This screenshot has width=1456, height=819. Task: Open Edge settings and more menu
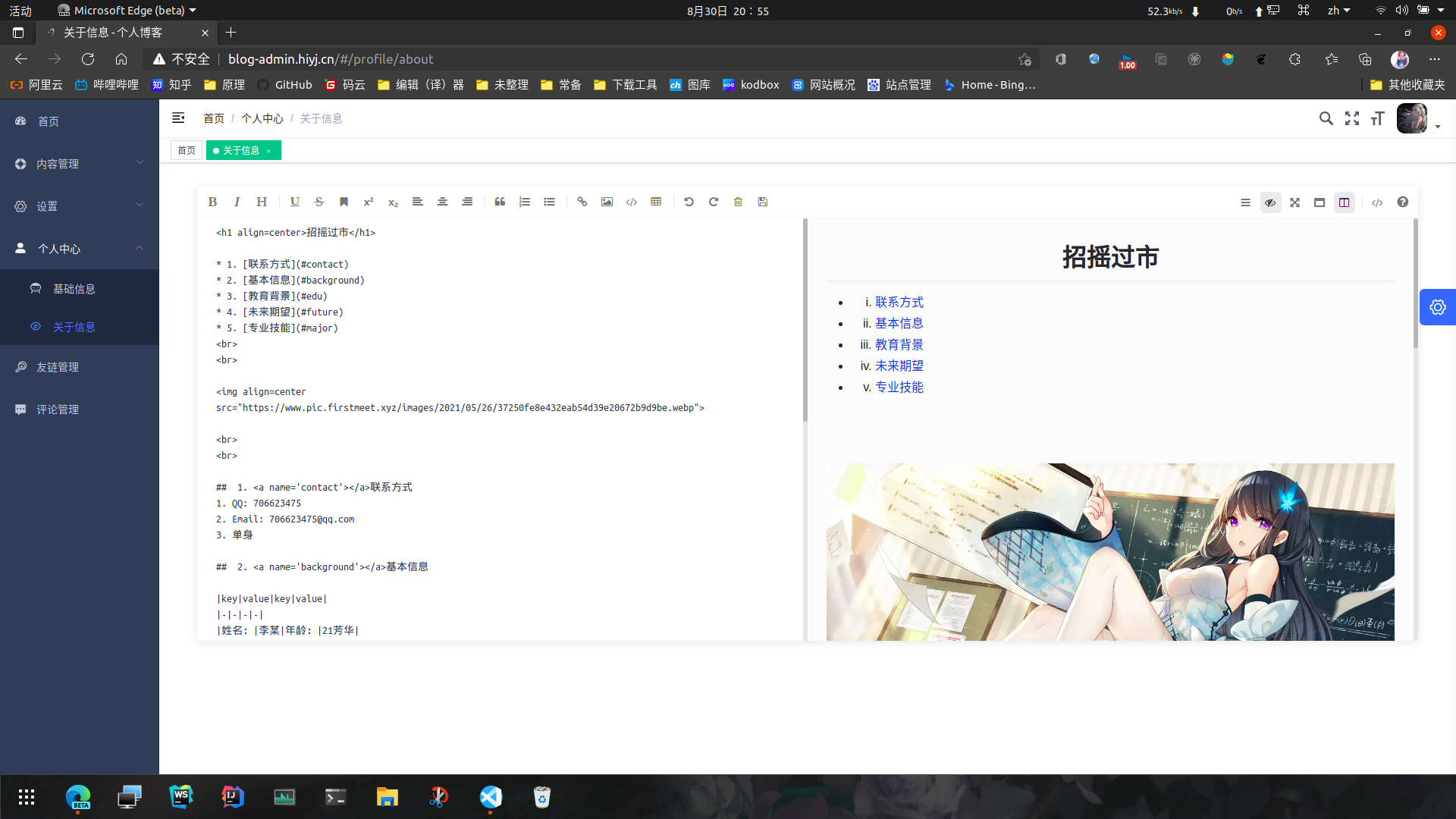click(1435, 59)
